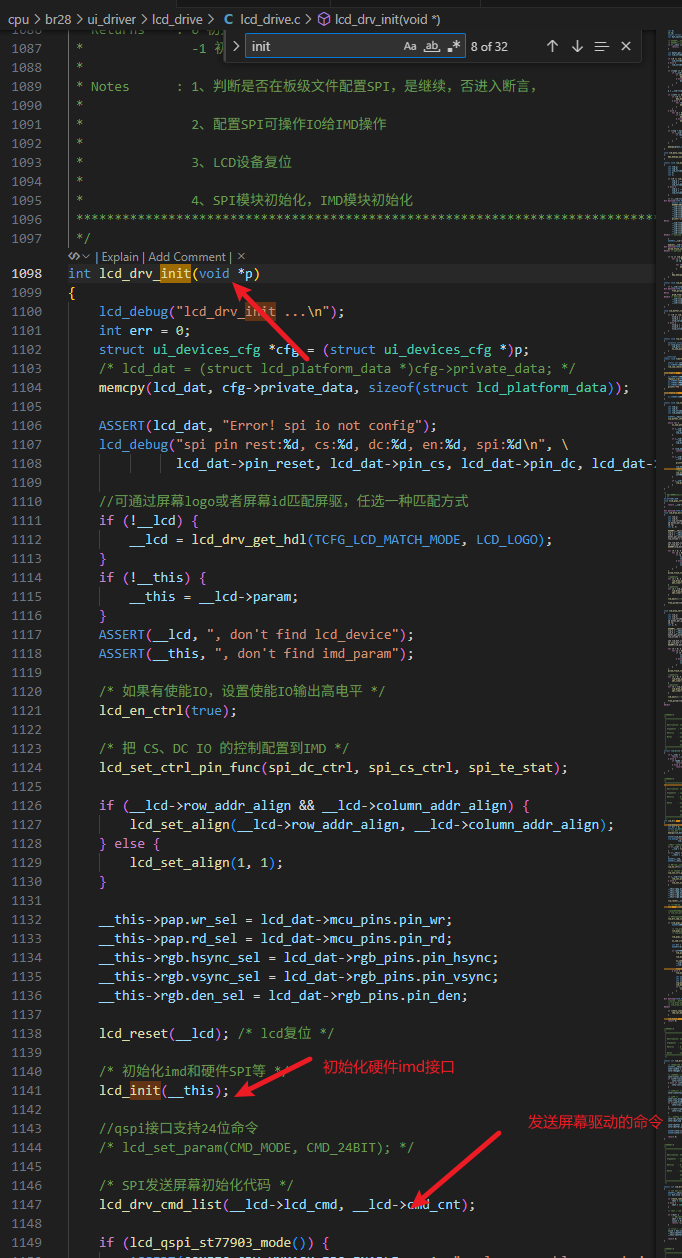Click line number 1098 in gutter
Viewport: 682px width, 1258px height.
pos(25,273)
